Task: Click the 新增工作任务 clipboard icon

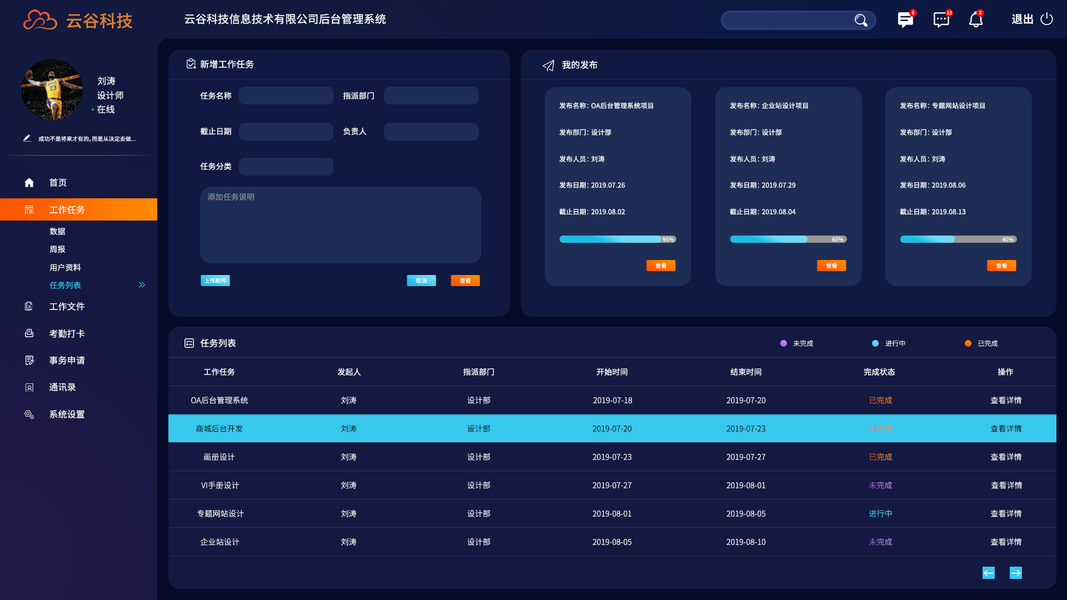Action: 191,64
